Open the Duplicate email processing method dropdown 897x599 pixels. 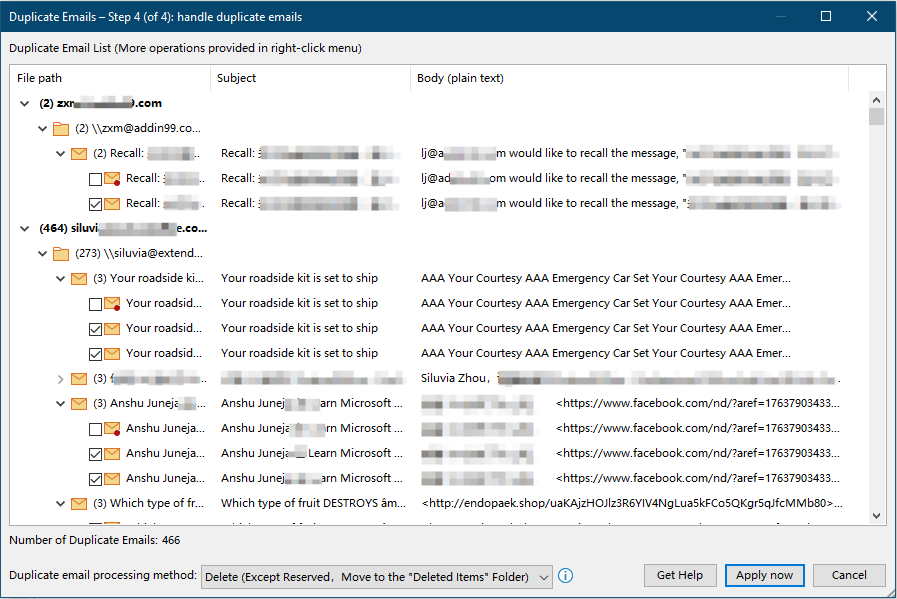[543, 577]
